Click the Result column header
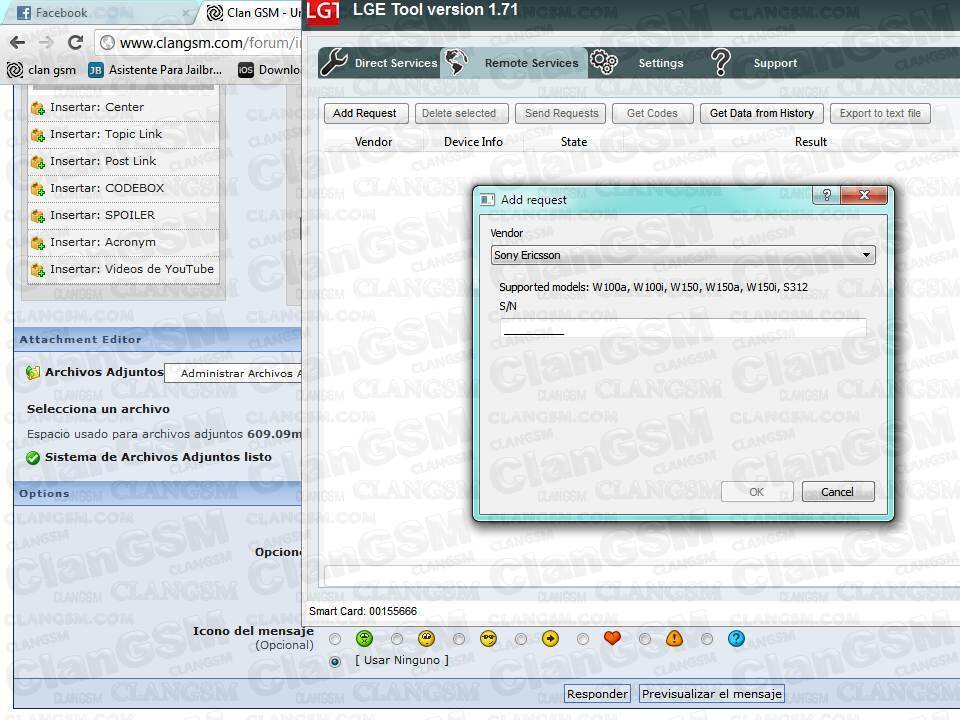Screen dimensions: 960x720 [810, 141]
